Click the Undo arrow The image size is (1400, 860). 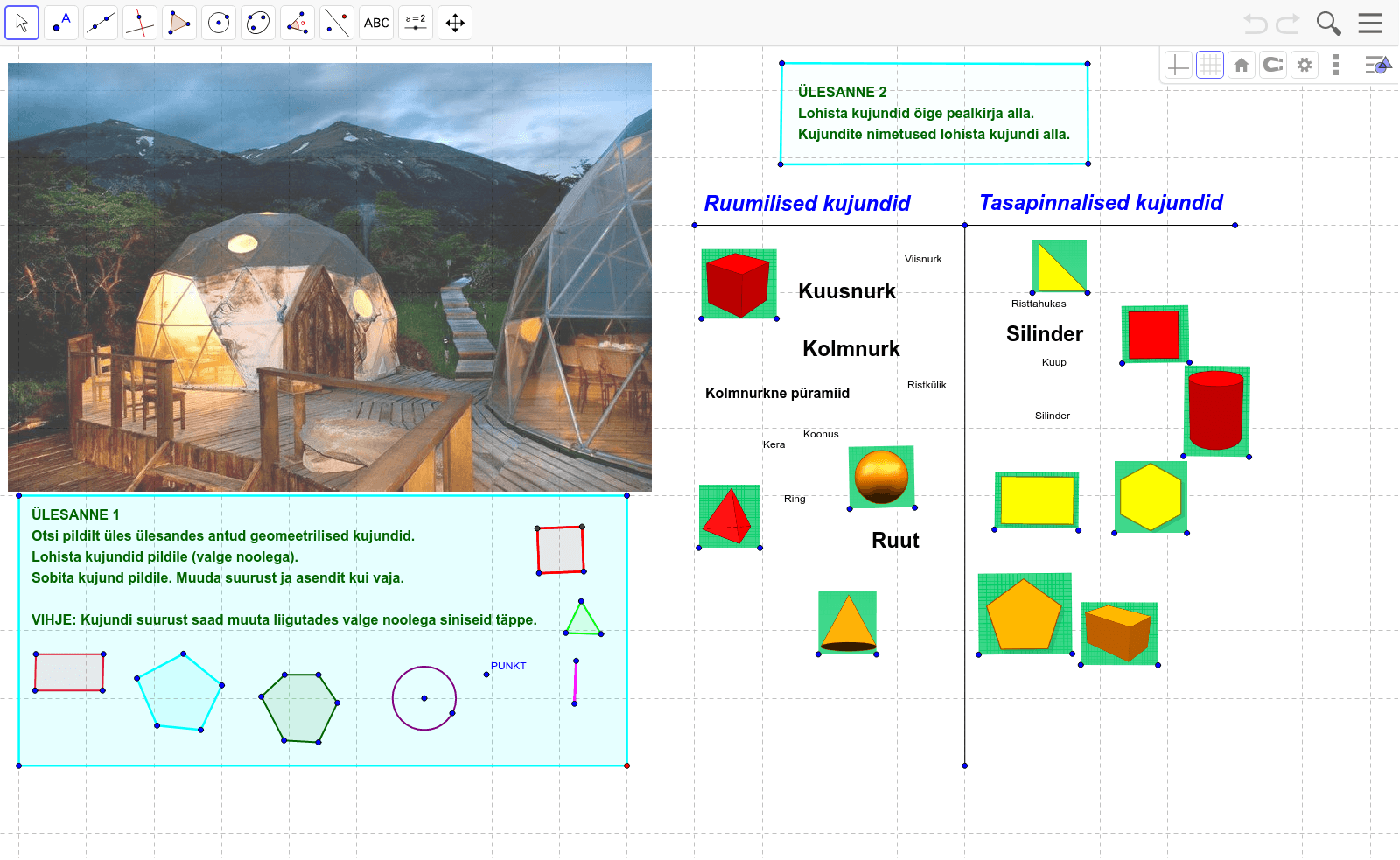[x=1256, y=24]
